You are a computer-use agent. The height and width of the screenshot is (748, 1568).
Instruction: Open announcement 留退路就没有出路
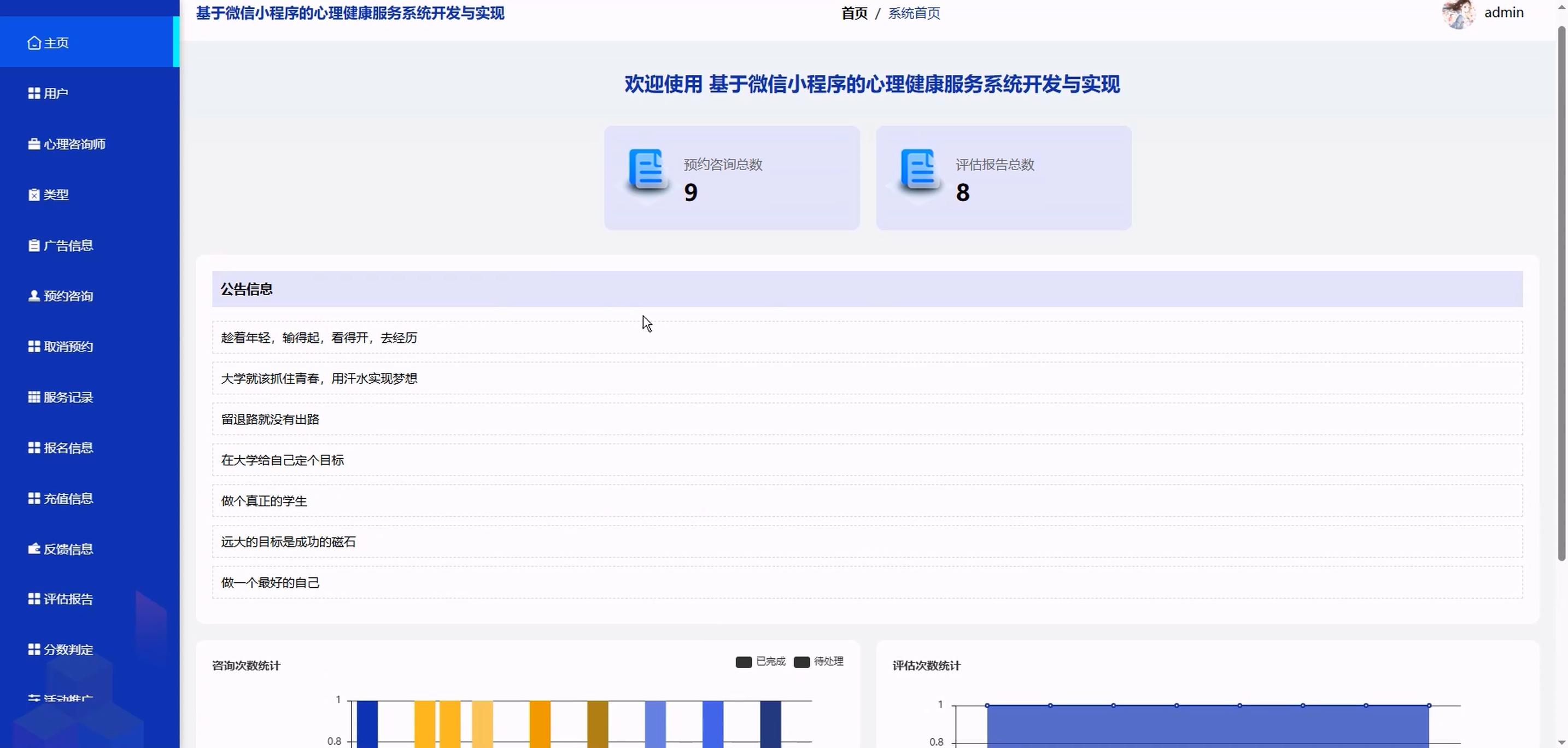click(270, 419)
